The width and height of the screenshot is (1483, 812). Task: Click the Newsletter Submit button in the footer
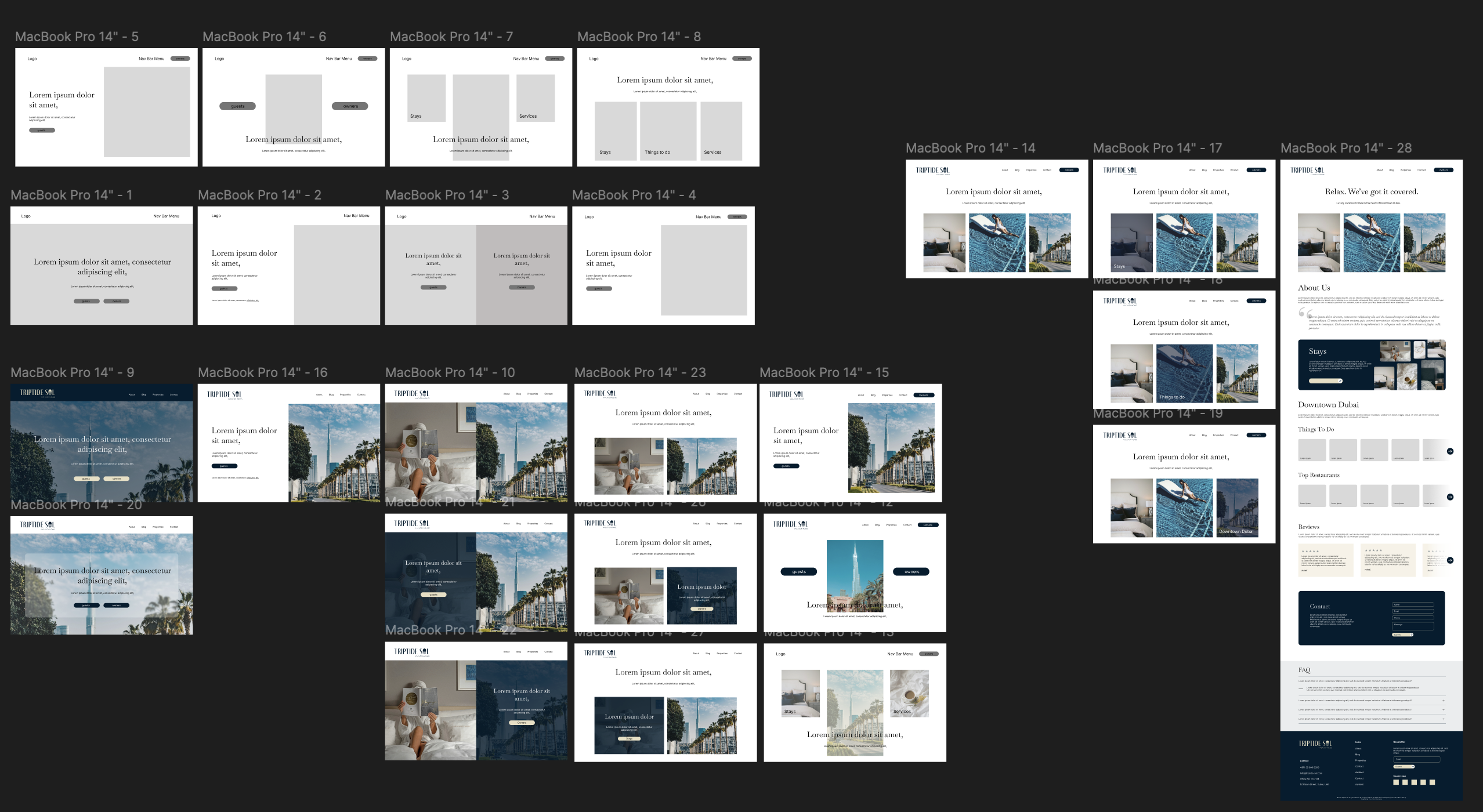(x=1404, y=767)
